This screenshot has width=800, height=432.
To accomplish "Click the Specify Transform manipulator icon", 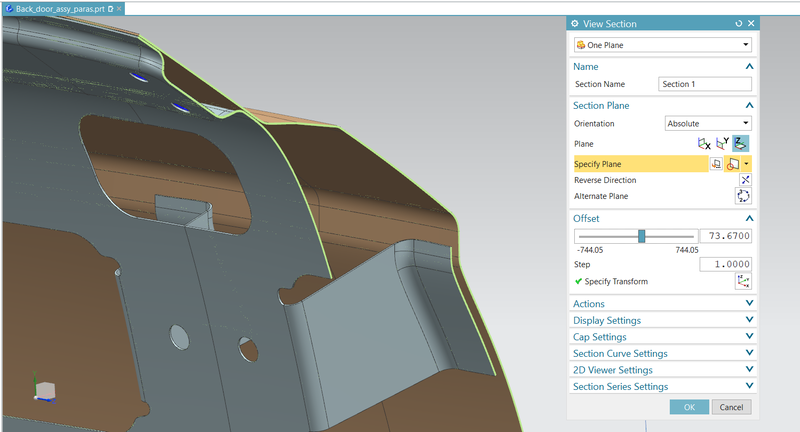I will pyautogui.click(x=743, y=282).
